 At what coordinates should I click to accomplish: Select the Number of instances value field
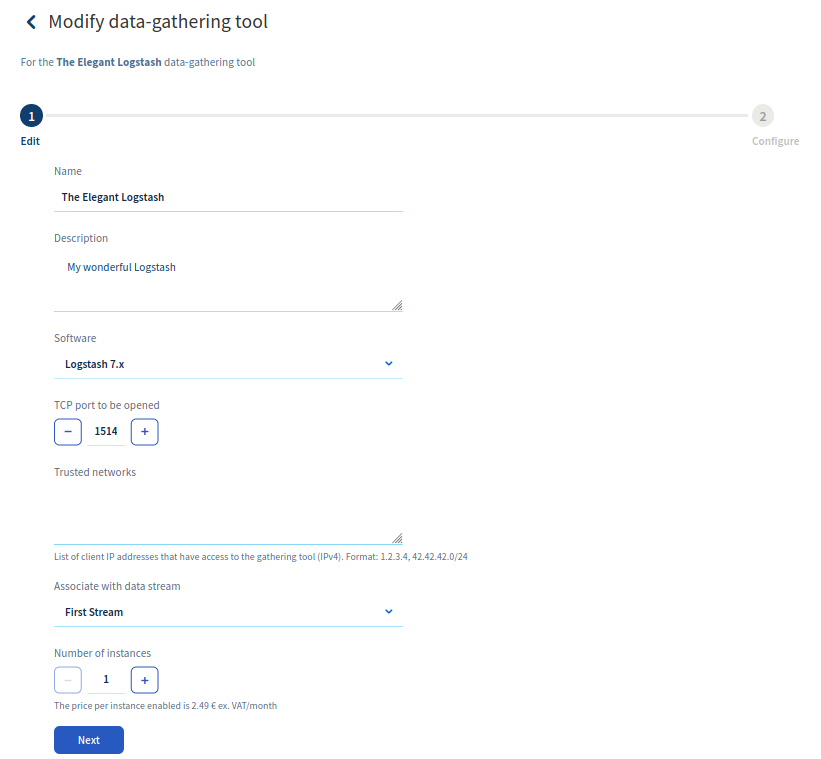(106, 680)
